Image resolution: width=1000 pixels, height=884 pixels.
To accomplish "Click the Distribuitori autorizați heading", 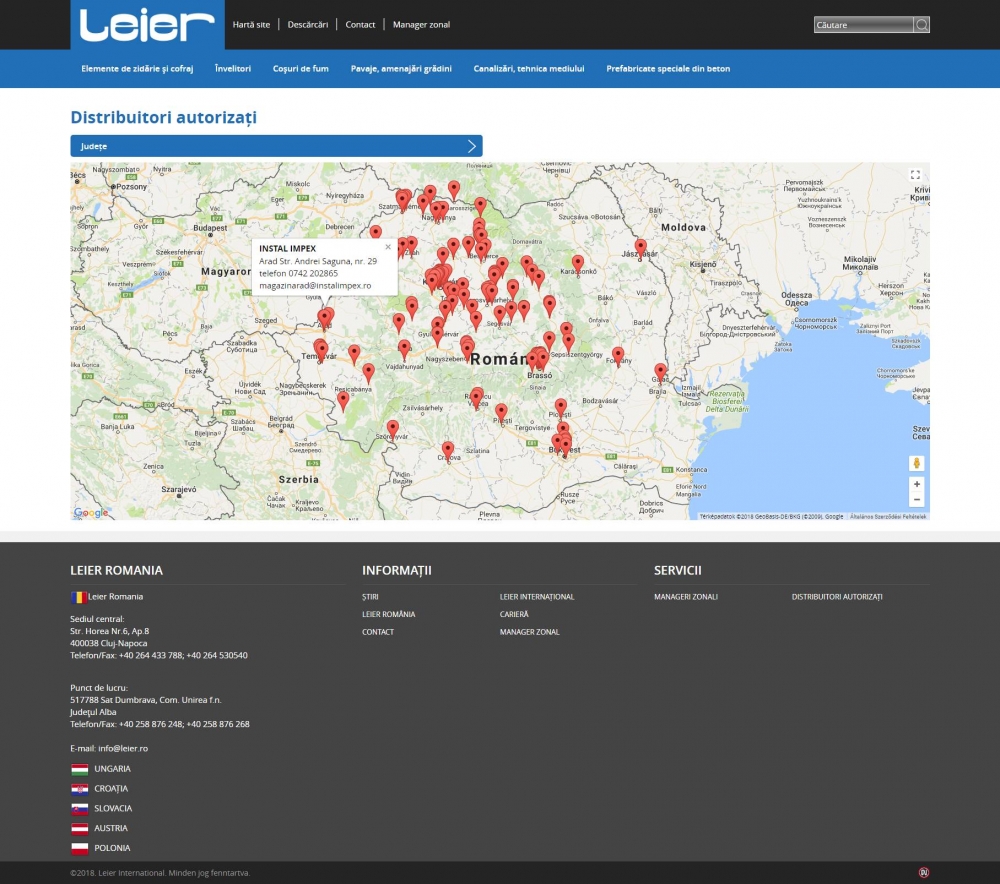I will click(164, 117).
